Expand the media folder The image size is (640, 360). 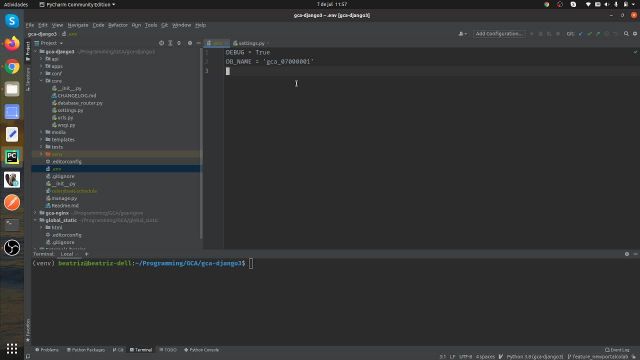[42, 132]
